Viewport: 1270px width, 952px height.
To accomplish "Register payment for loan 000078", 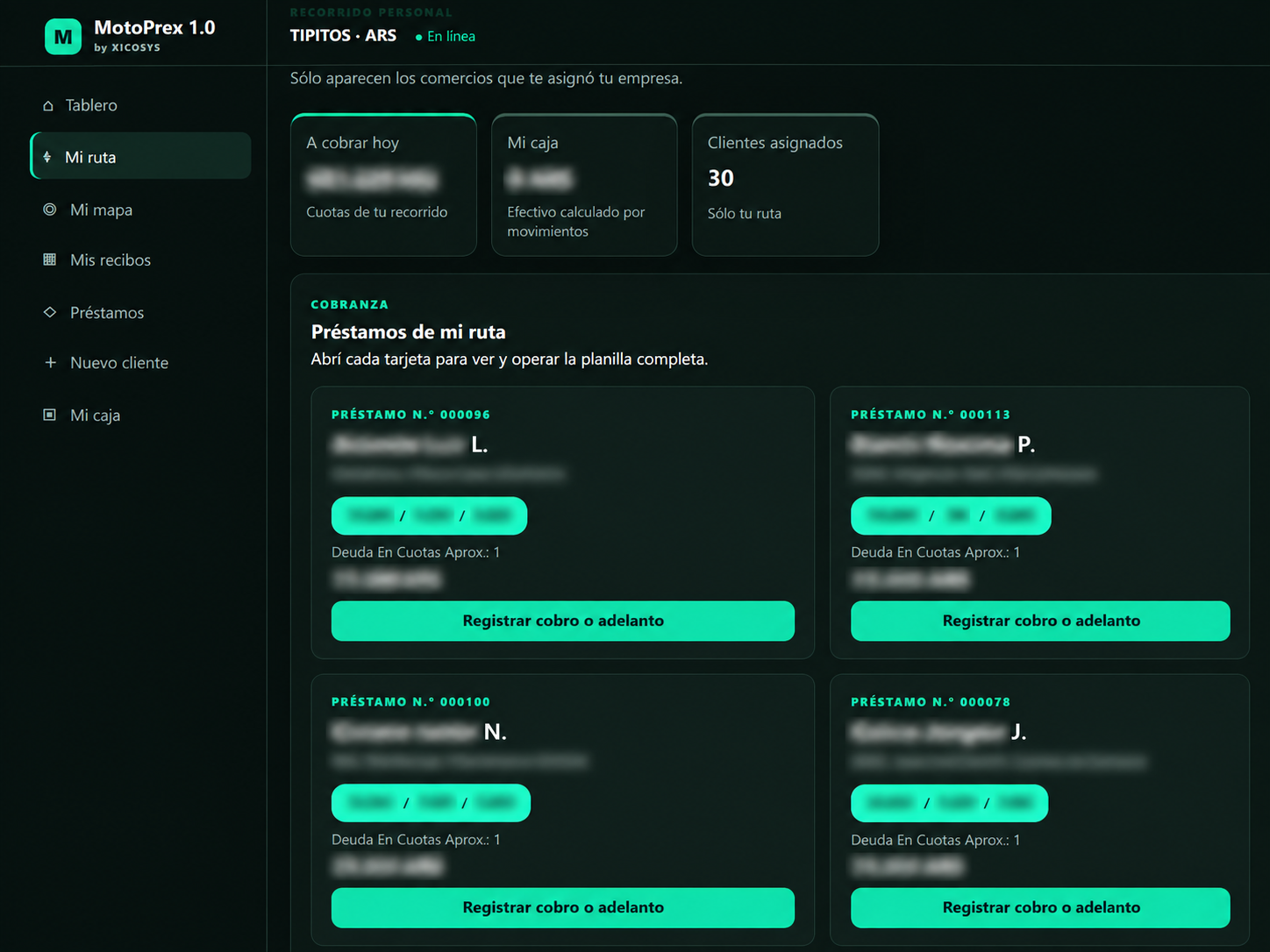I will 1040,907.
